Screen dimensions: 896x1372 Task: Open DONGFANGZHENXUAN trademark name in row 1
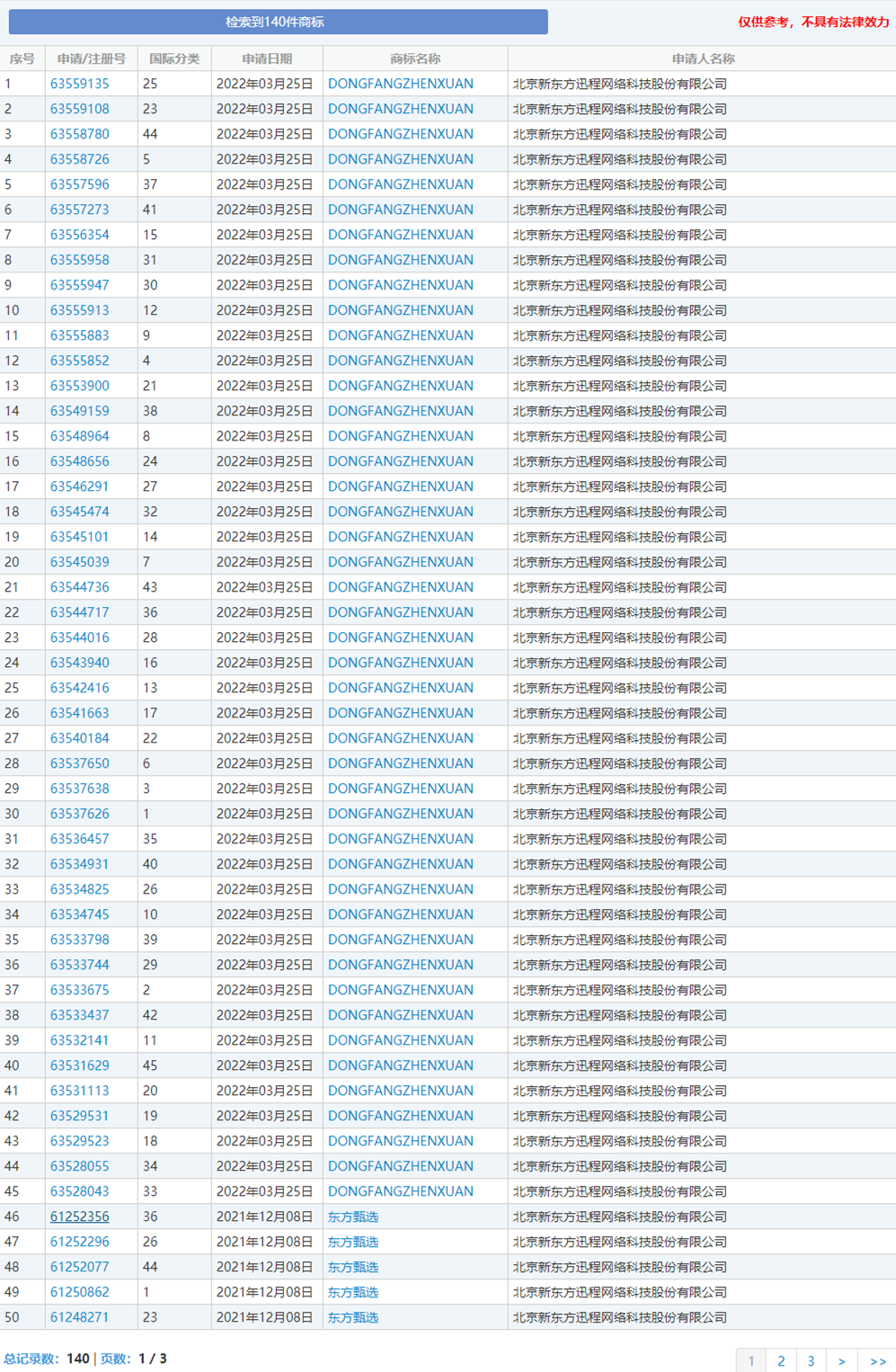(400, 84)
